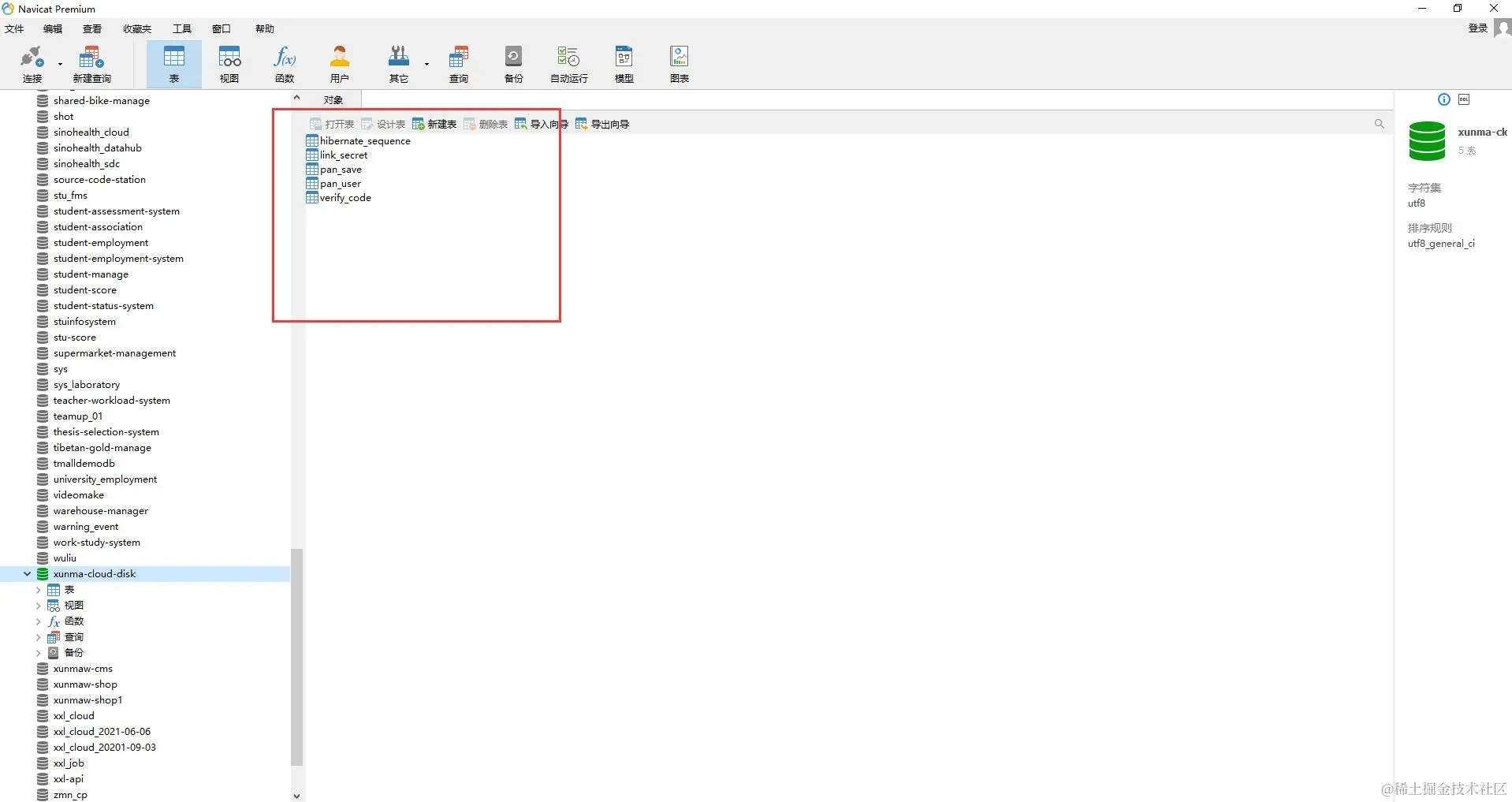Click the tree panel scrollbar thumb
The image size is (1512, 802).
click(x=296, y=657)
